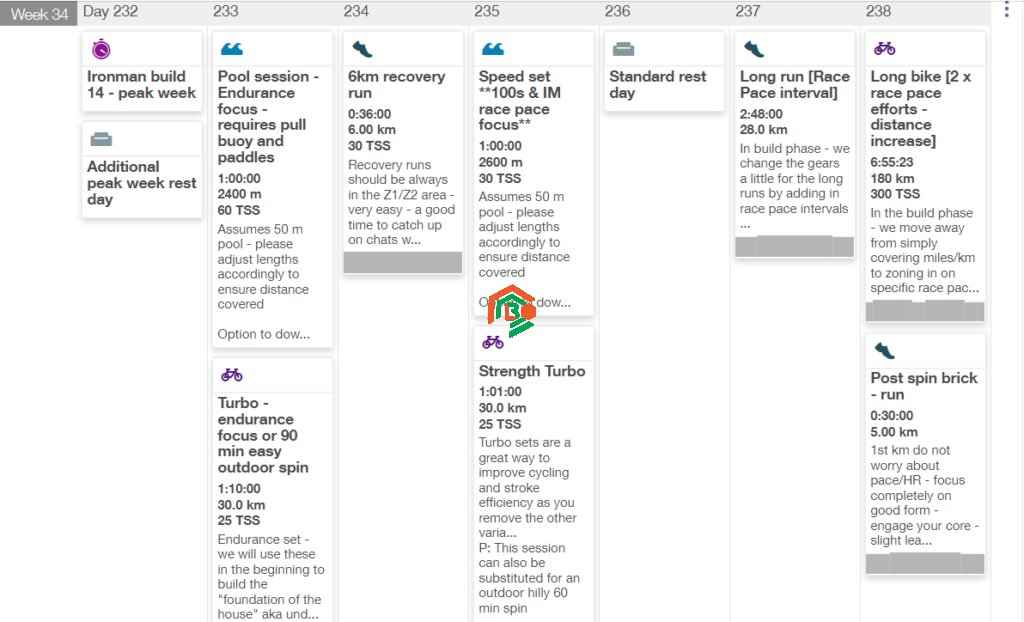The width and height of the screenshot is (1024, 622).
Task: Click the Day 236 column header
Action: [617, 11]
